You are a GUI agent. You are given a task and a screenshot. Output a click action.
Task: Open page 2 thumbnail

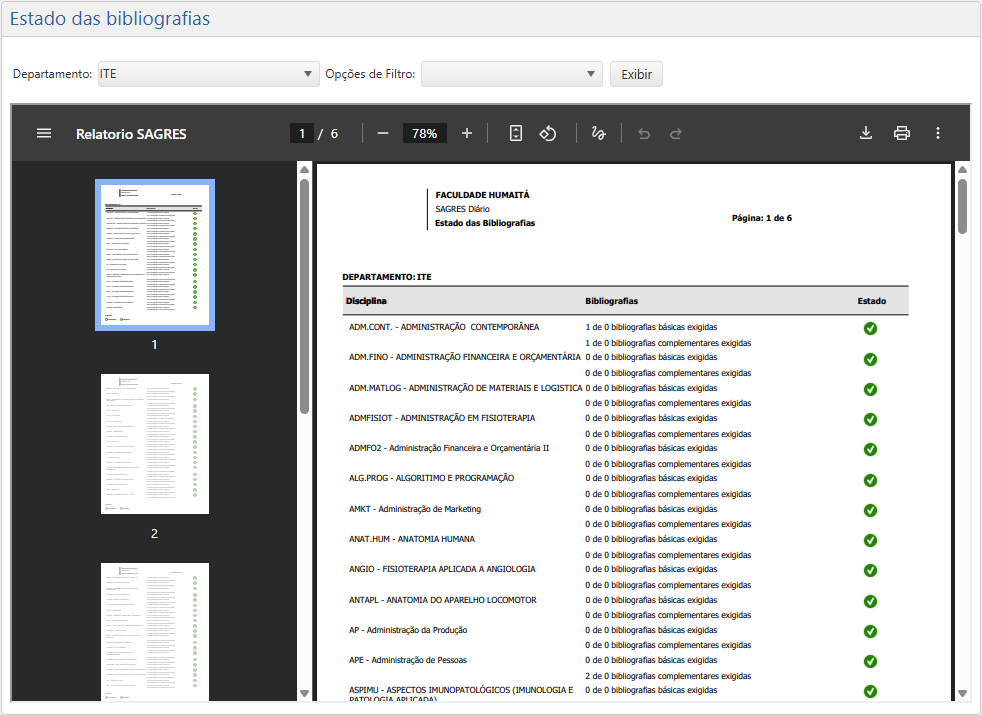(155, 444)
